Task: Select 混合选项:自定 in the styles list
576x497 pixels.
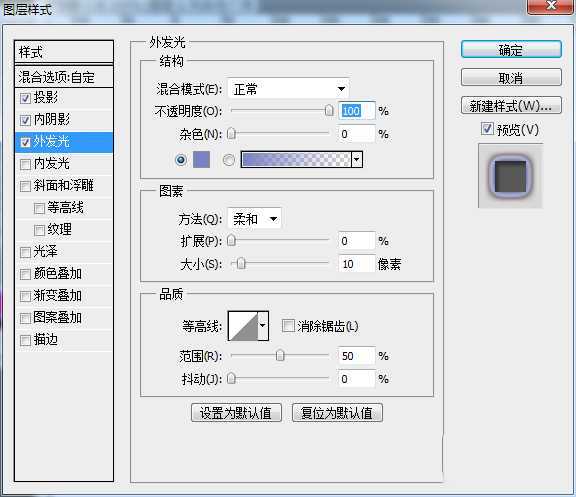Action: pyautogui.click(x=64, y=77)
